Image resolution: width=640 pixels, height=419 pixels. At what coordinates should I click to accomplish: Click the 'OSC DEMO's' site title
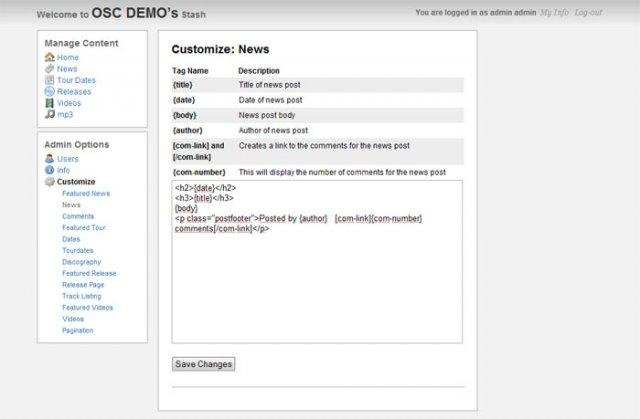pos(135,13)
